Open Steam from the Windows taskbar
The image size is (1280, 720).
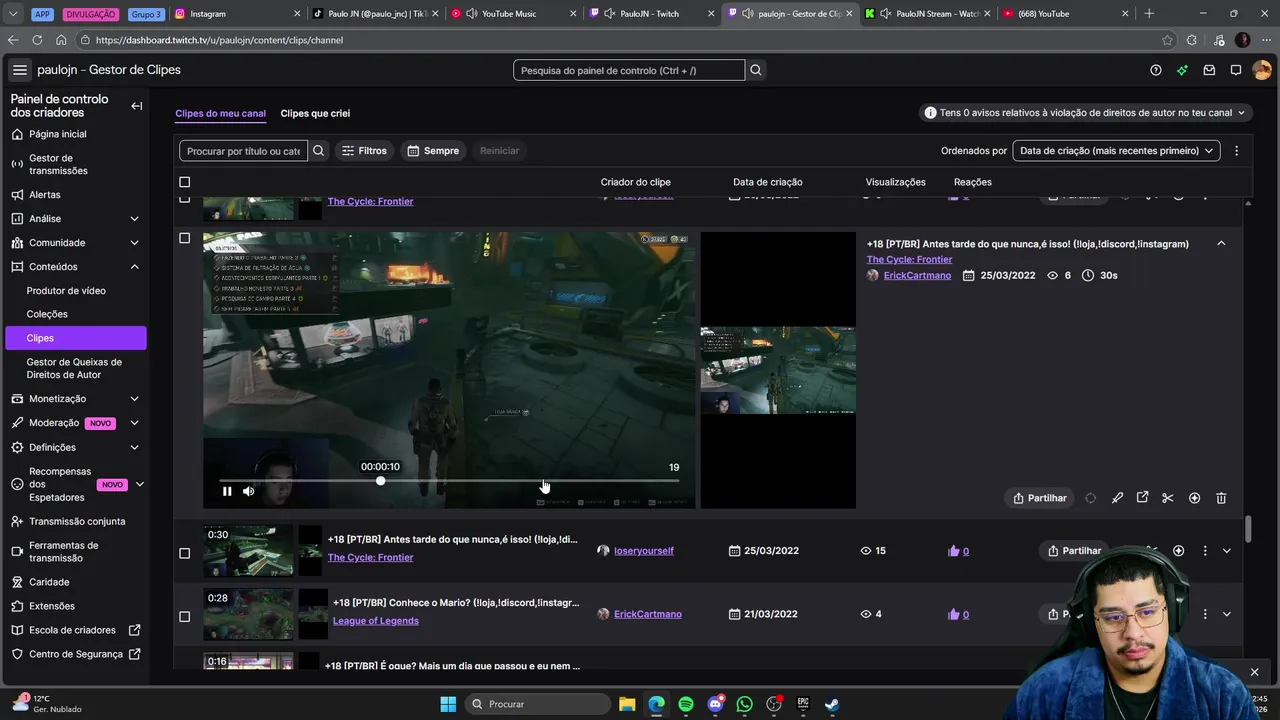pos(832,704)
